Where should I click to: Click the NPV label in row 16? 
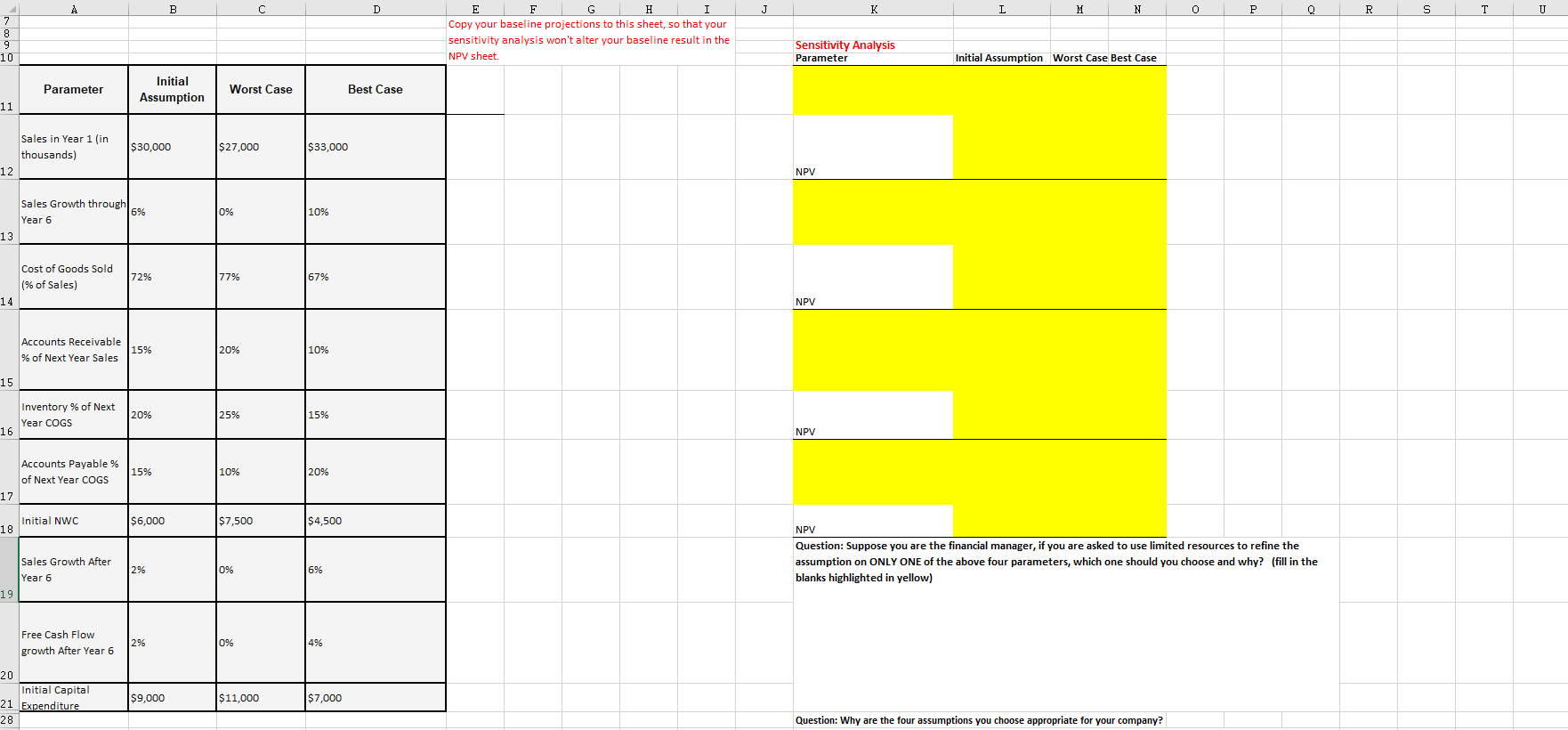[805, 432]
